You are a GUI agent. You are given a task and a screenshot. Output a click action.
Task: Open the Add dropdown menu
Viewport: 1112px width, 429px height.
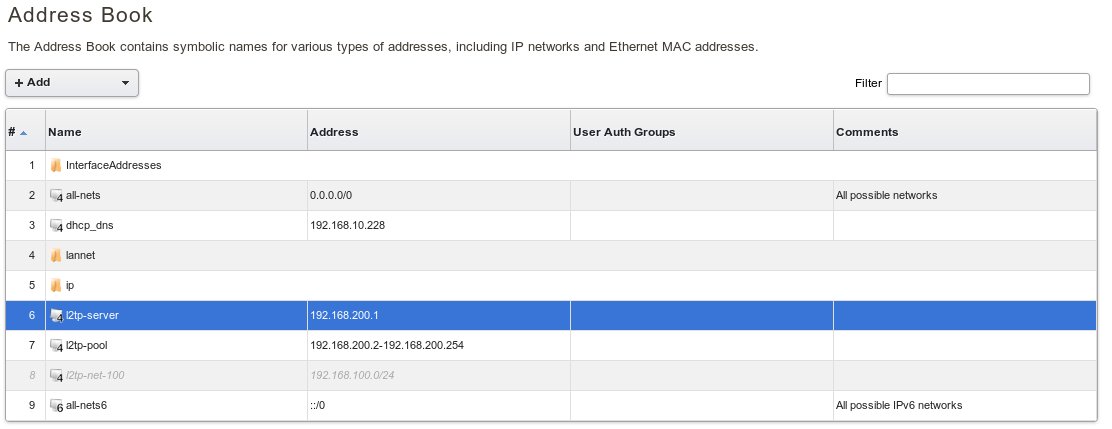[72, 83]
